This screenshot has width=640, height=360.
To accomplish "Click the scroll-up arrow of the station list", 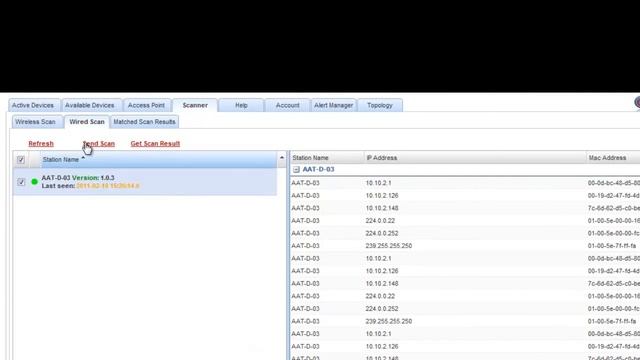I will click(x=282, y=158).
